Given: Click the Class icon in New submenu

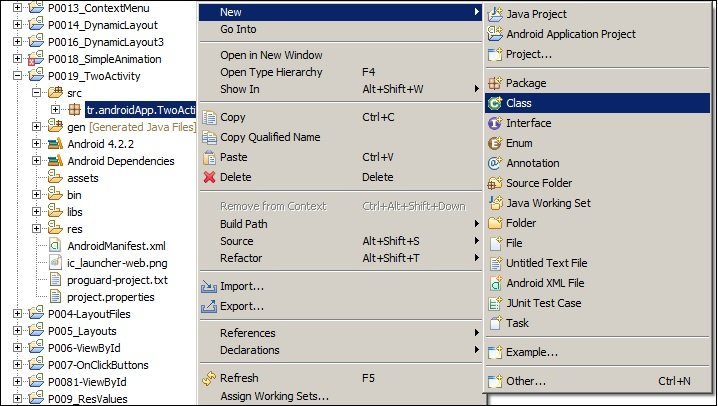Looking at the screenshot, I should (x=494, y=103).
